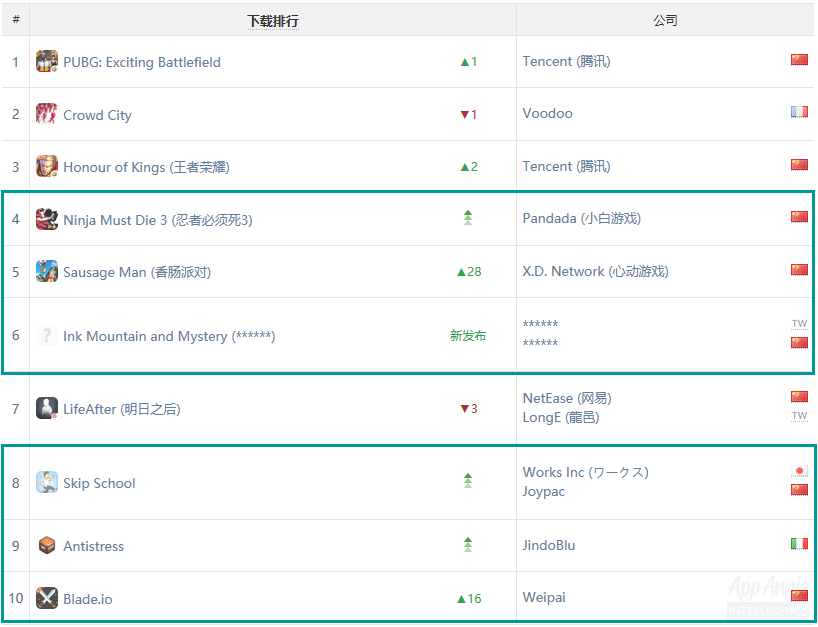Open Ink Mountain and Mystery link
The height and width of the screenshot is (627, 818).
pos(169,336)
